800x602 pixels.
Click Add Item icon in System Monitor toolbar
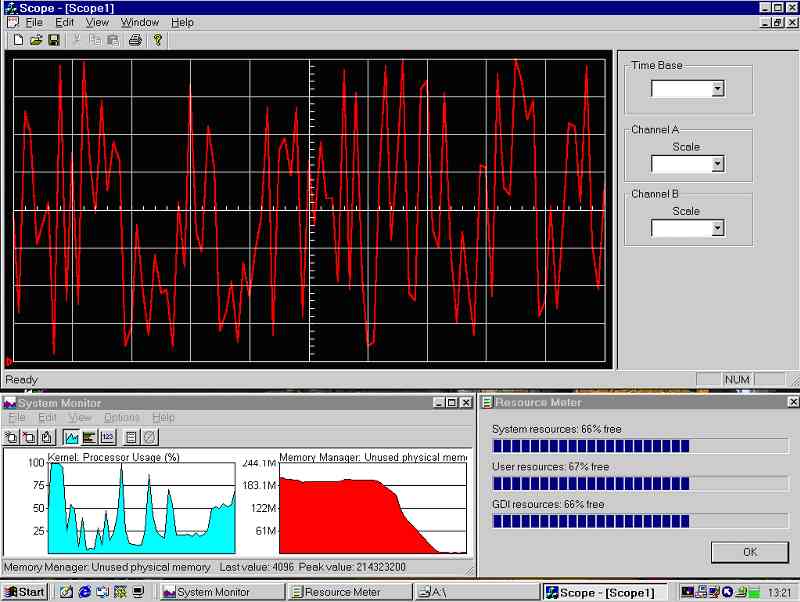(x=11, y=437)
